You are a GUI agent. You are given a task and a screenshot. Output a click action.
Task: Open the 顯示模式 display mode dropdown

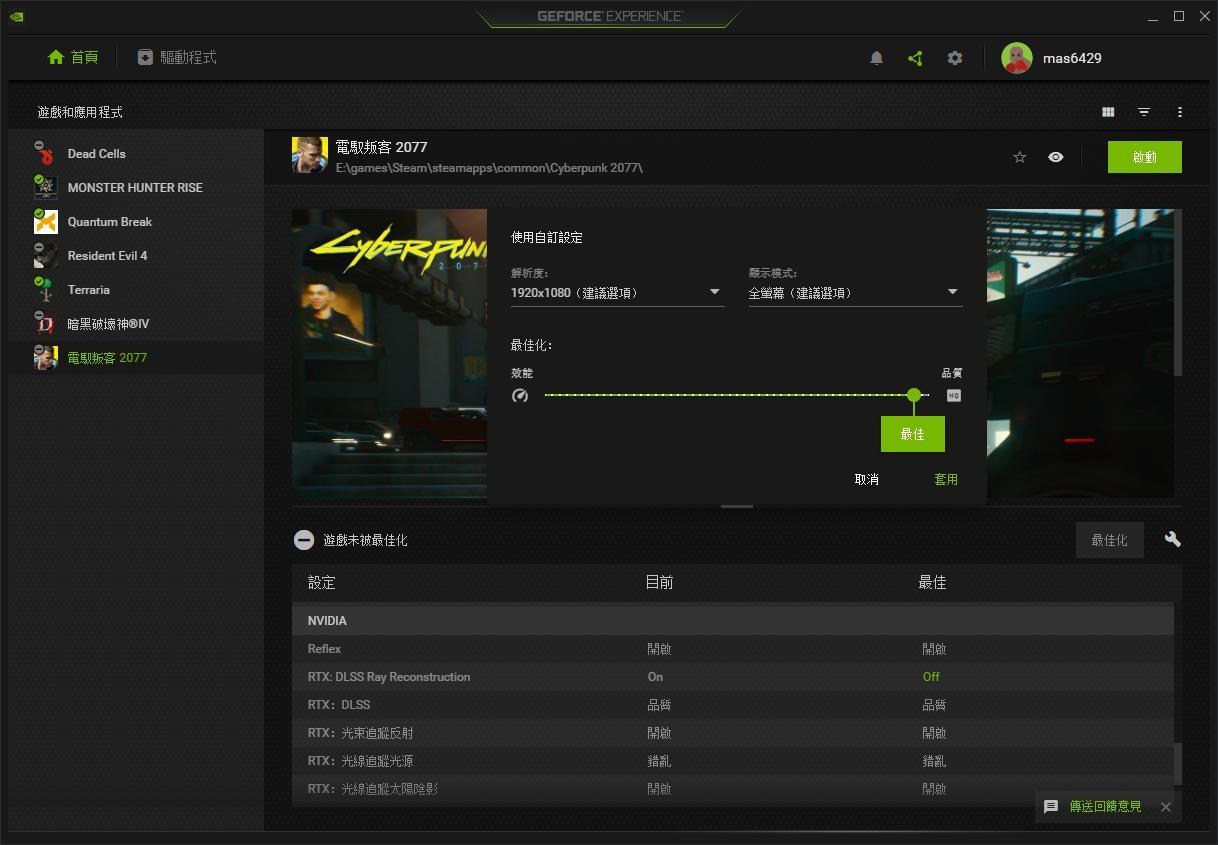952,292
